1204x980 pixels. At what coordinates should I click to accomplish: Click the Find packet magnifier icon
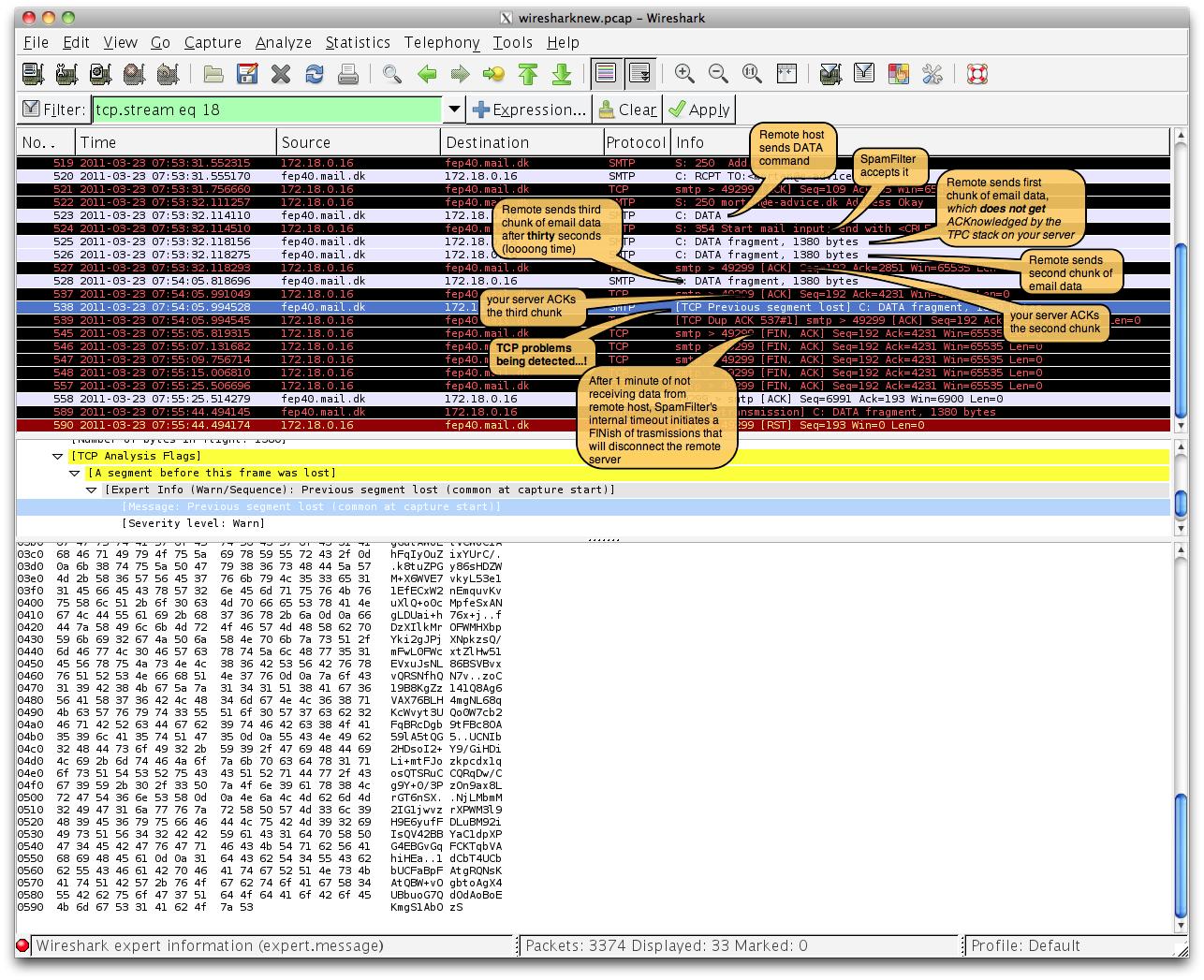pos(392,74)
